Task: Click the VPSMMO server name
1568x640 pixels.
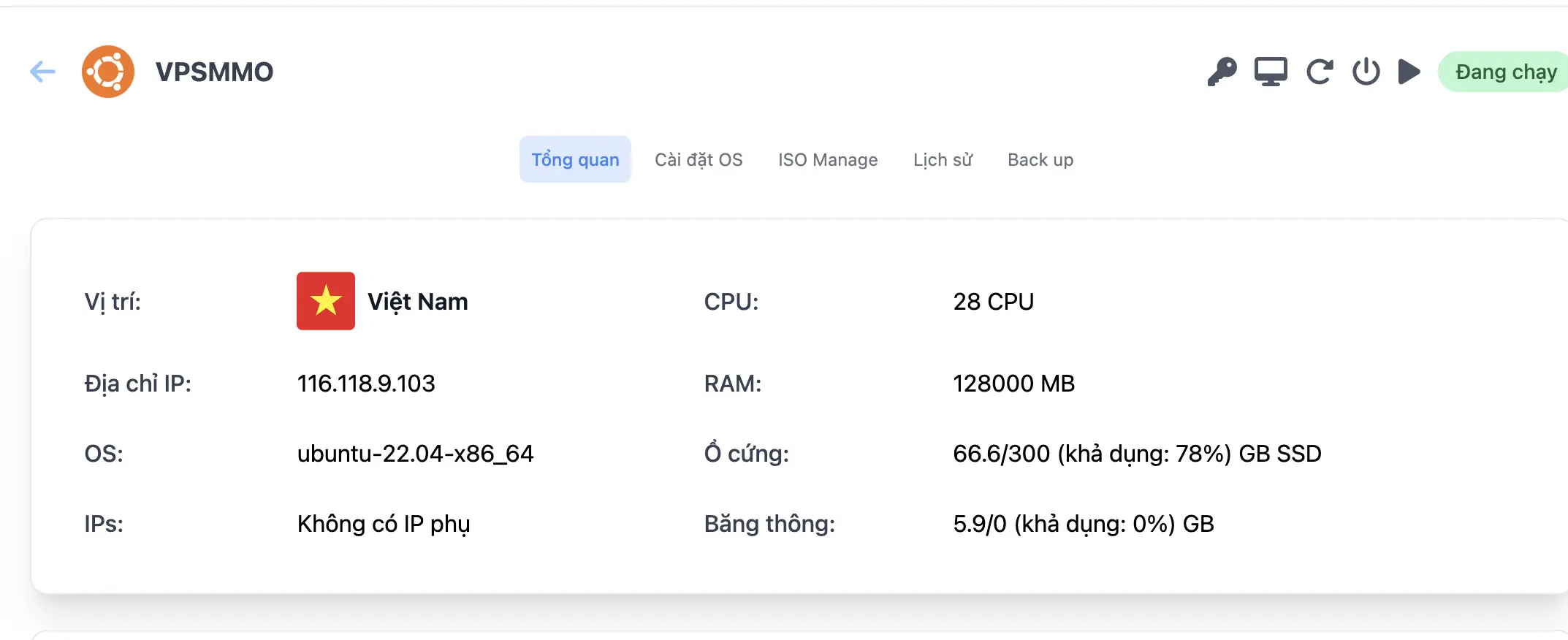Action: [214, 72]
